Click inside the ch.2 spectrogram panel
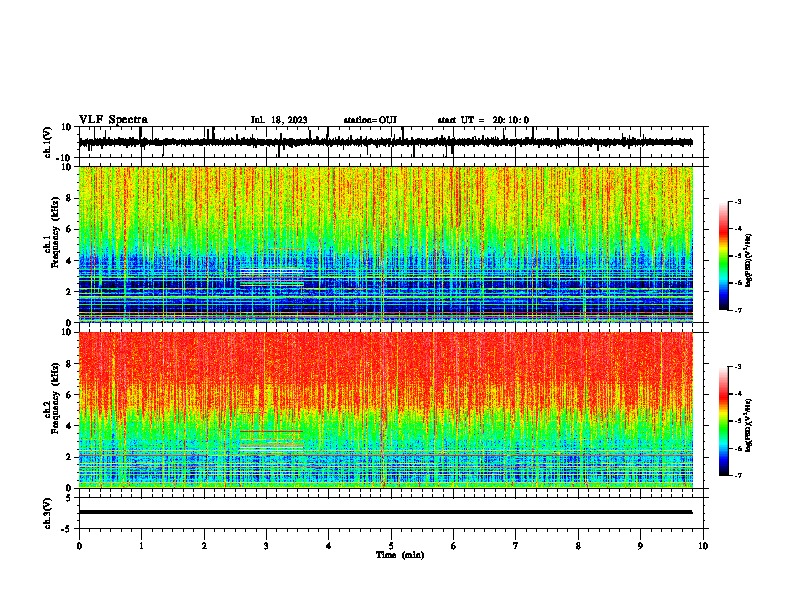Screen dimensions: 792x612 pyautogui.click(x=386, y=410)
